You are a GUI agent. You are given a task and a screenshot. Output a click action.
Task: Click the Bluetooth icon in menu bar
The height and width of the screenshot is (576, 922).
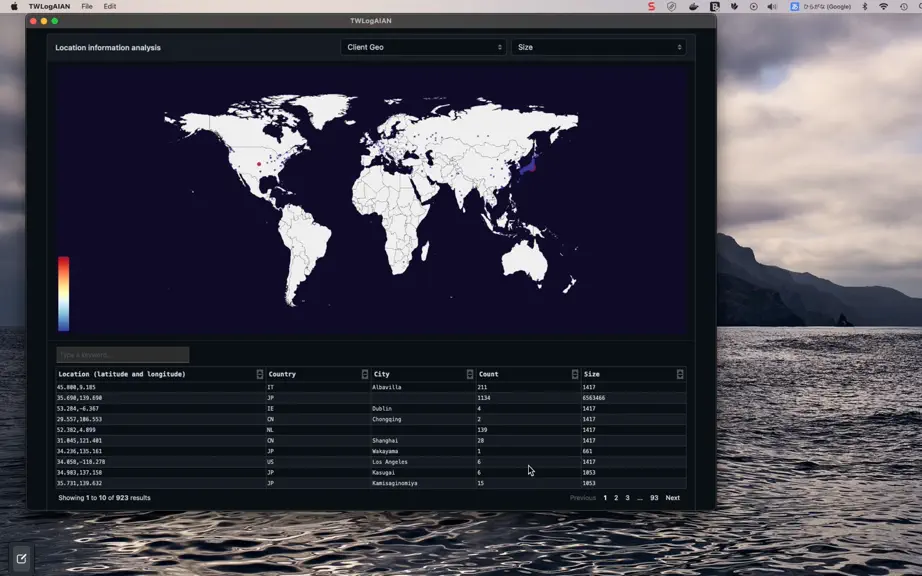tap(864, 6)
